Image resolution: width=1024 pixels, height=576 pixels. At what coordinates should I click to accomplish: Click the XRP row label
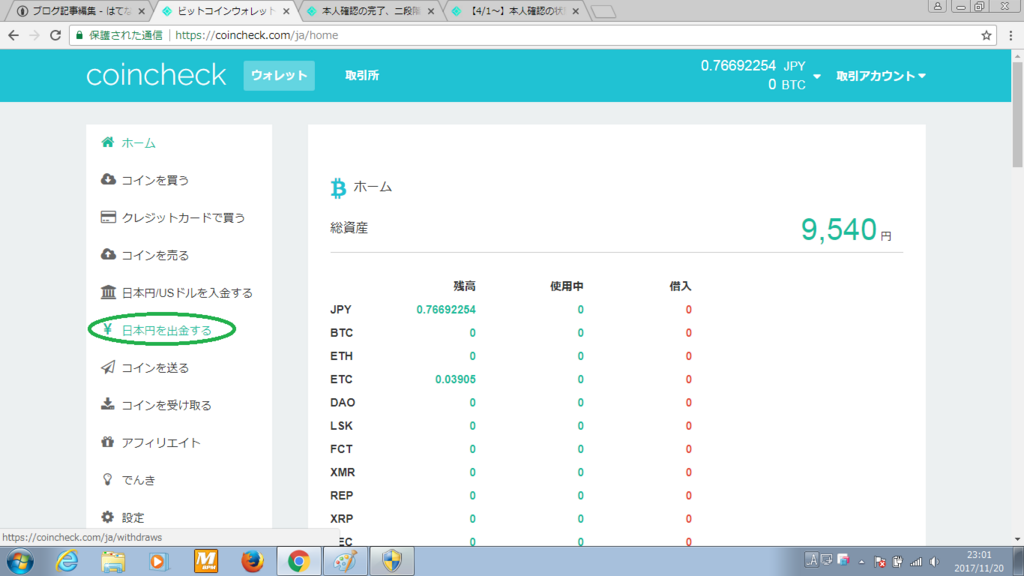point(342,519)
